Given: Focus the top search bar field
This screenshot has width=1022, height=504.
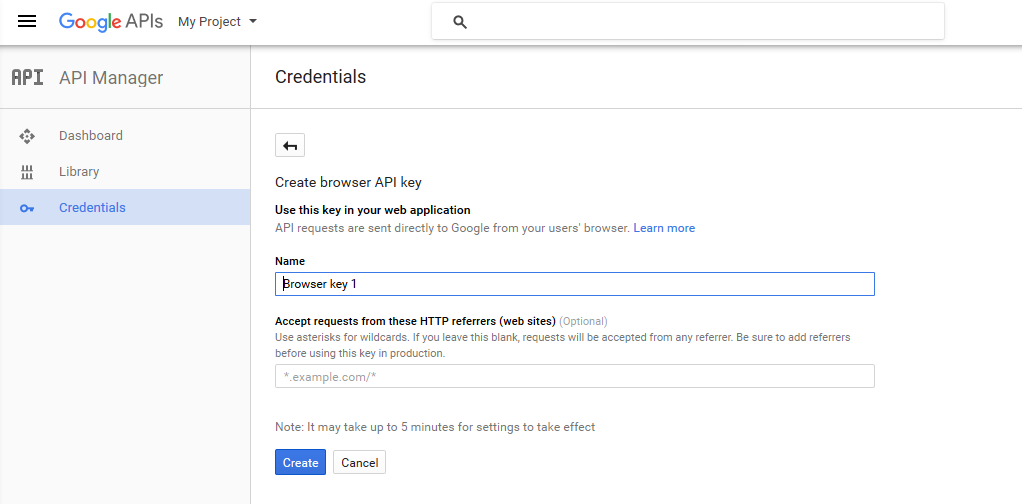Looking at the screenshot, I should pos(700,22).
